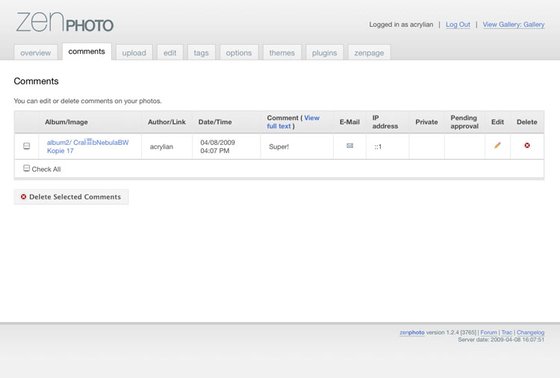The width and height of the screenshot is (560, 378).
Task: Click the e-mail envelope icon for acrylian
Action: (x=350, y=145)
